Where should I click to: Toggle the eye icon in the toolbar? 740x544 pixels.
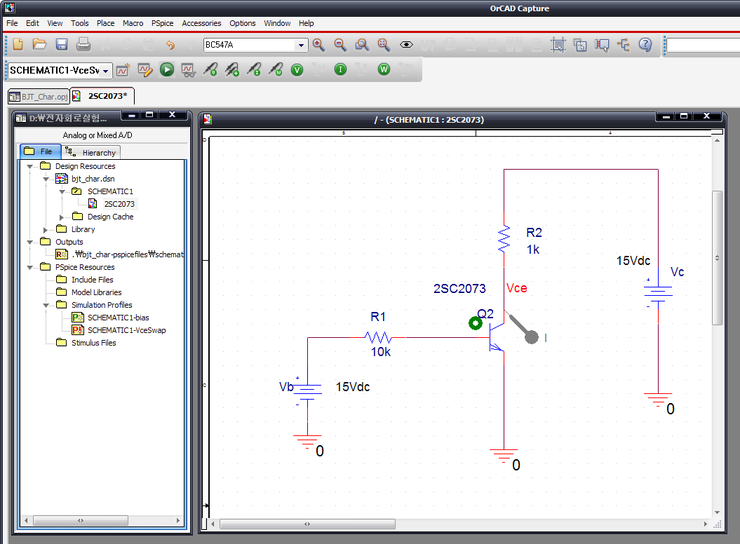point(406,45)
